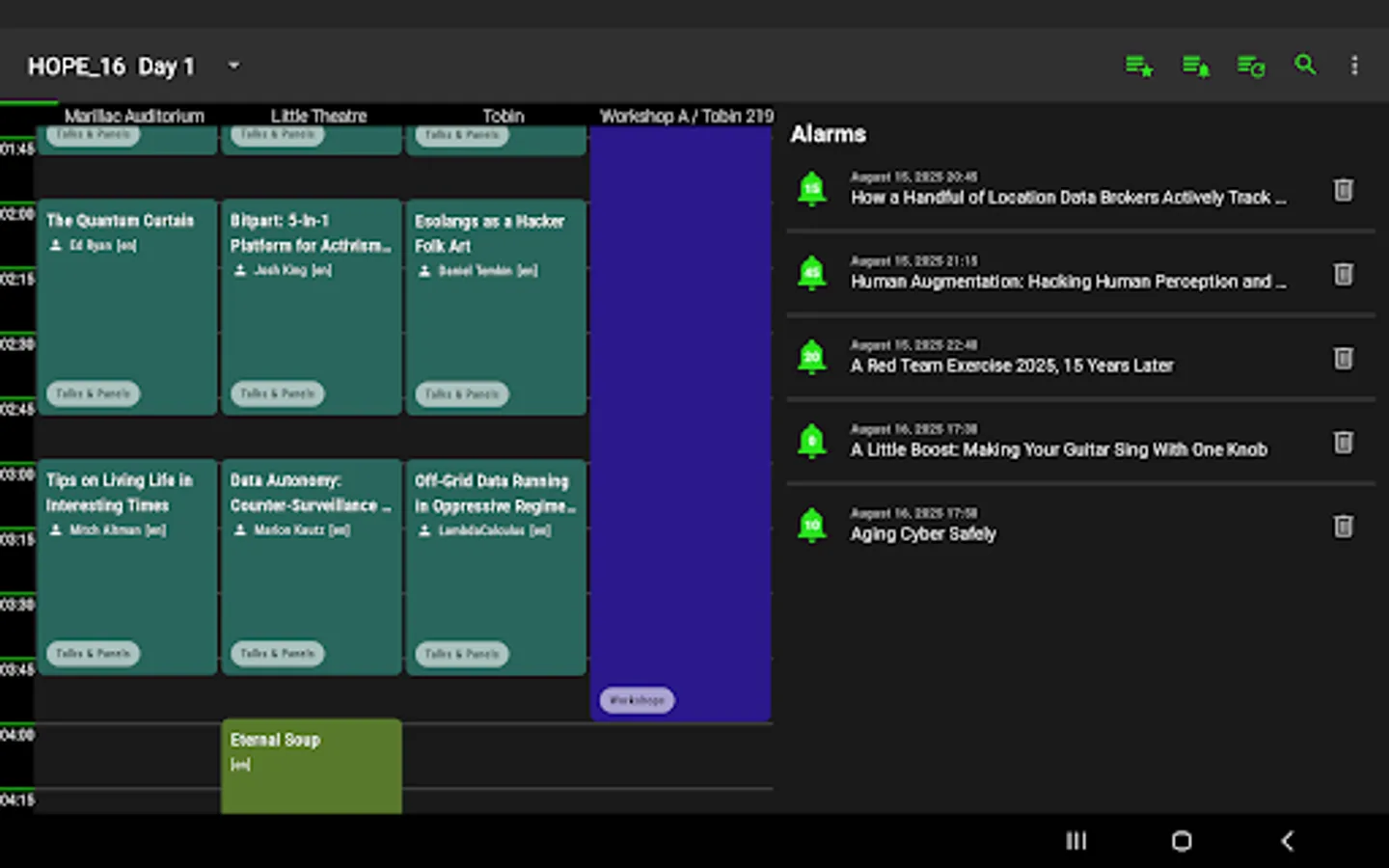The width and height of the screenshot is (1389, 868).
Task: Tap the Android recent apps button
Action: 1076,841
